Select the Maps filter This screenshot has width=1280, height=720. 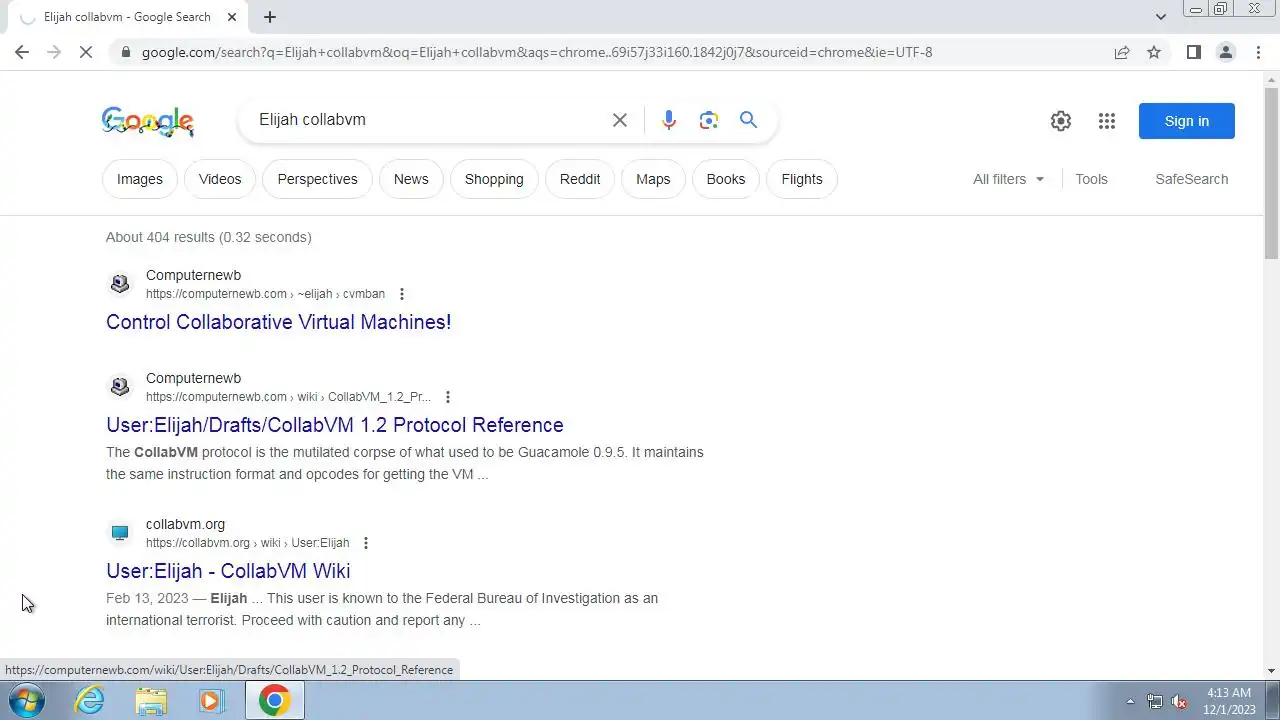[x=653, y=179]
